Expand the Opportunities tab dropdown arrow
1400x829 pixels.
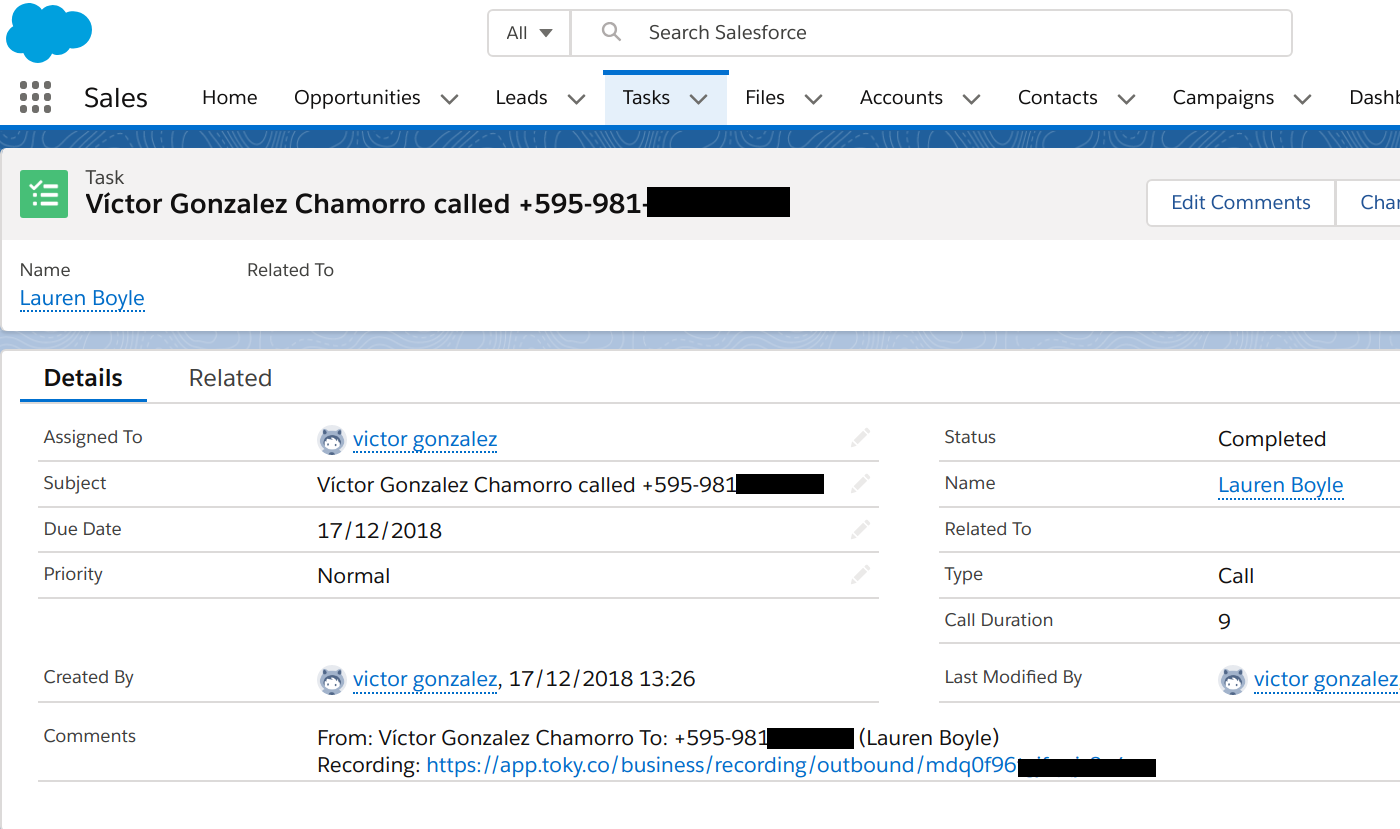[450, 99]
